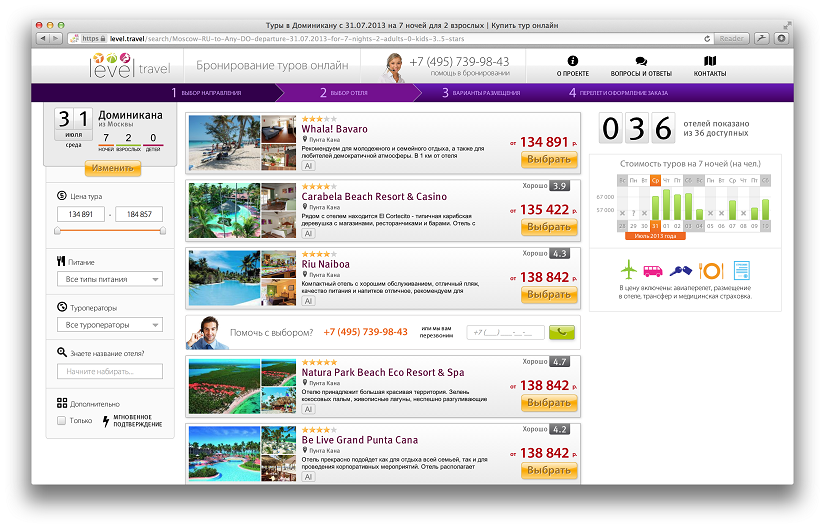Go to step 3 Варианты размещения
Screen dimensions: 825x528
pos(481,93)
